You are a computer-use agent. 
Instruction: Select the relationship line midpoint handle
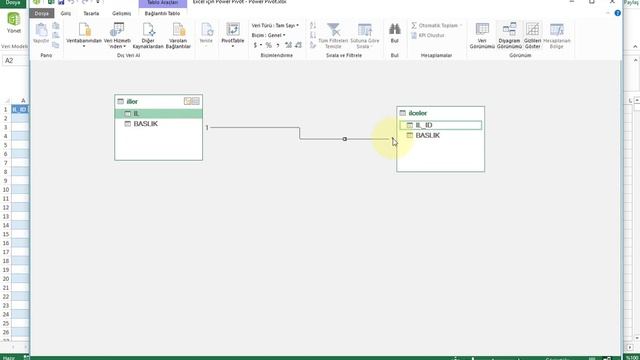[x=345, y=139]
